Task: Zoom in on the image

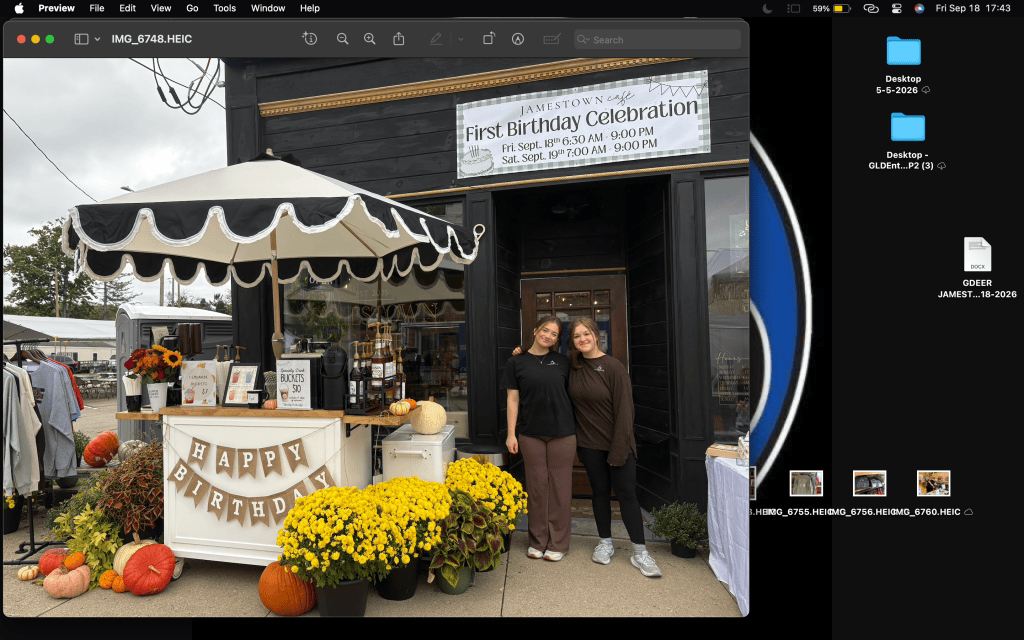Action: 370,39
